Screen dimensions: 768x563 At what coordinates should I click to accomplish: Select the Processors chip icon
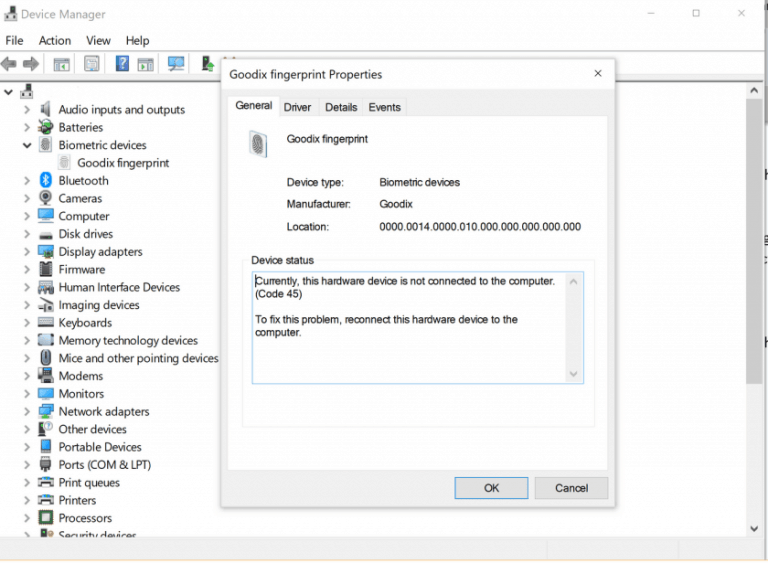[x=46, y=517]
